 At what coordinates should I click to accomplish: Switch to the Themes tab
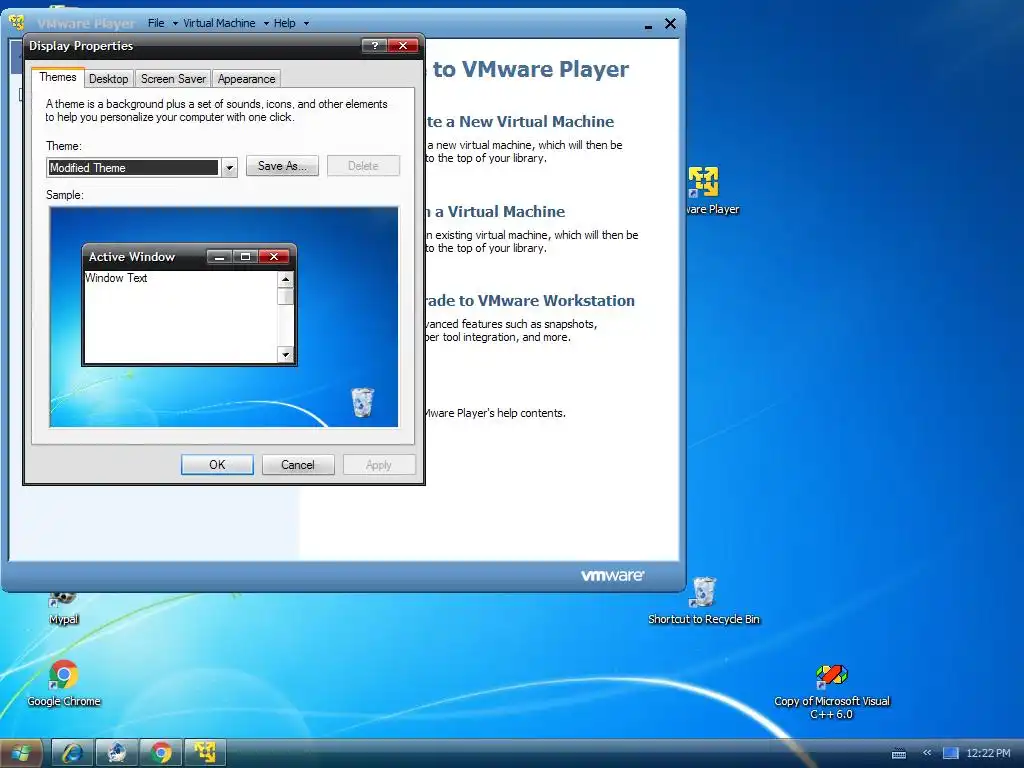tap(57, 77)
